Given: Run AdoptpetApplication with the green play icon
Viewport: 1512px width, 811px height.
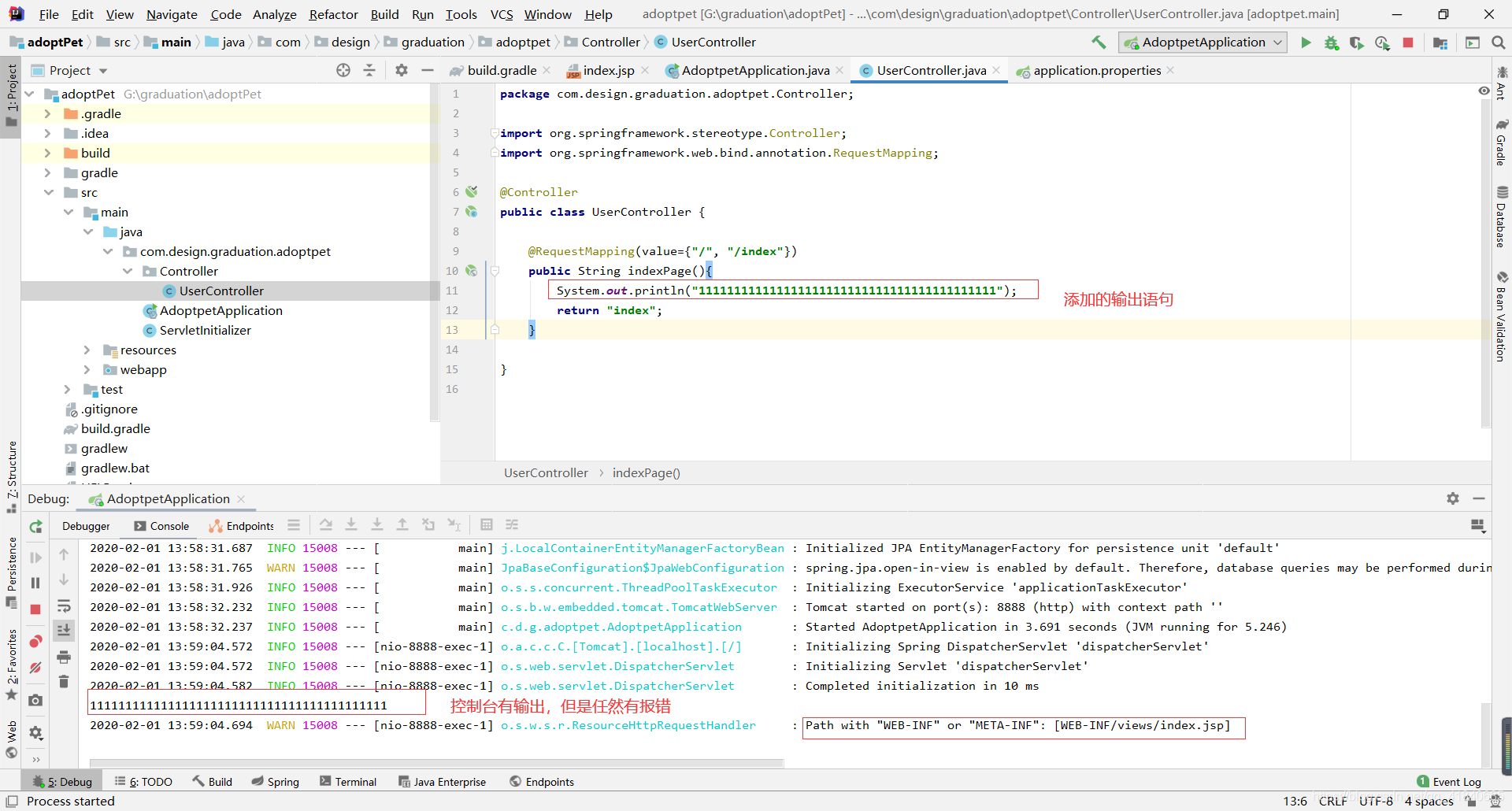Looking at the screenshot, I should pos(1306,43).
